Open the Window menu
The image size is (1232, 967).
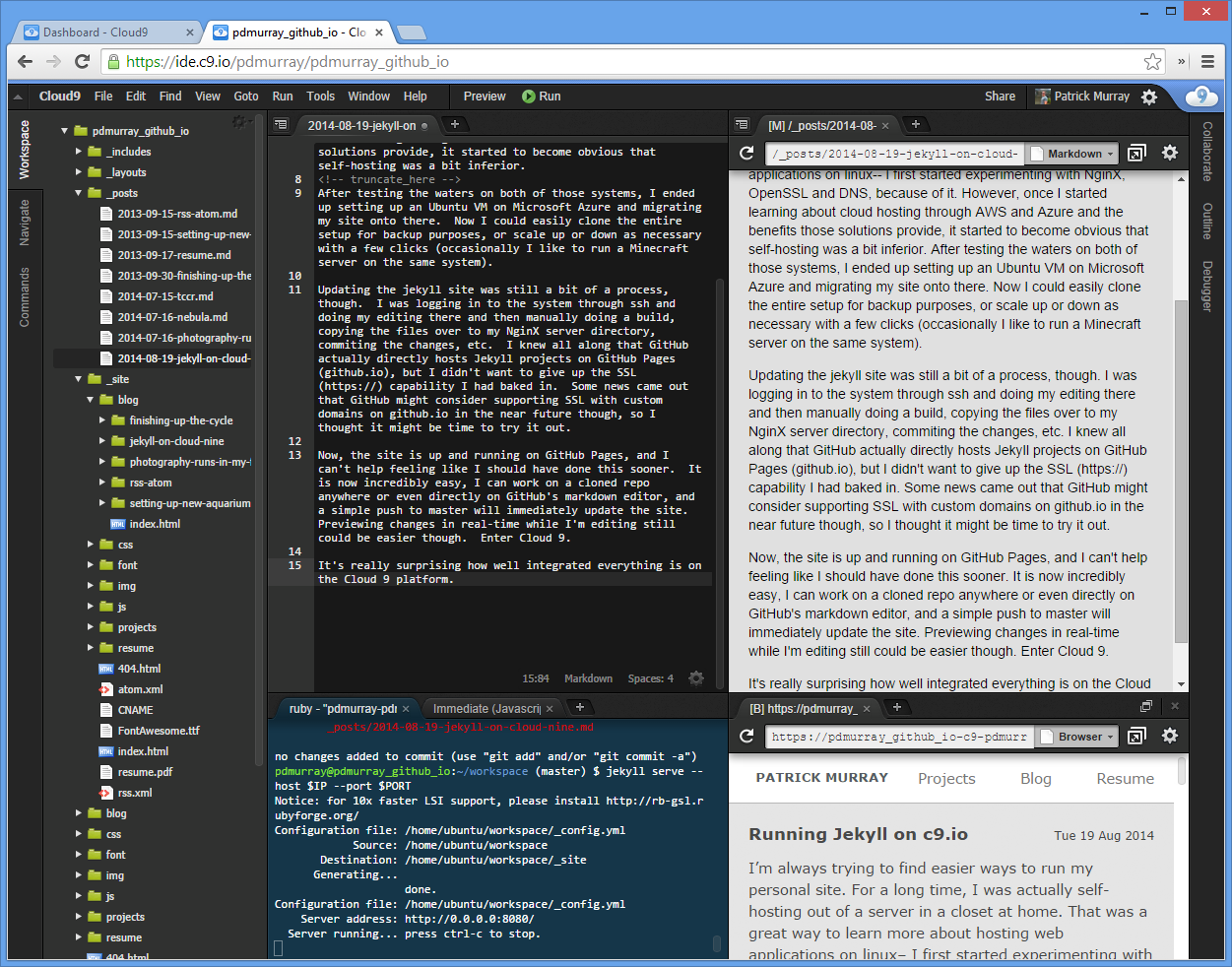coord(369,97)
